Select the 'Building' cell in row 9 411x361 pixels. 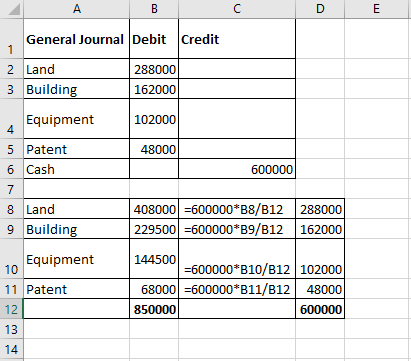[x=77, y=229]
